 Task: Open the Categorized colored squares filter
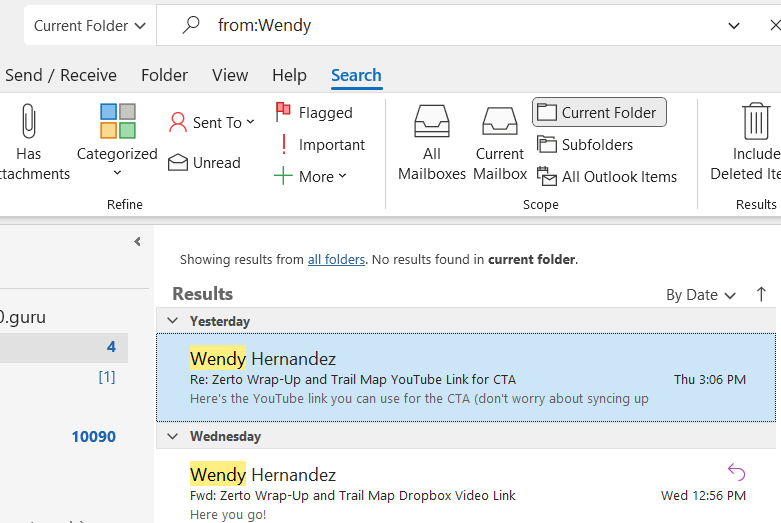[x=118, y=121]
